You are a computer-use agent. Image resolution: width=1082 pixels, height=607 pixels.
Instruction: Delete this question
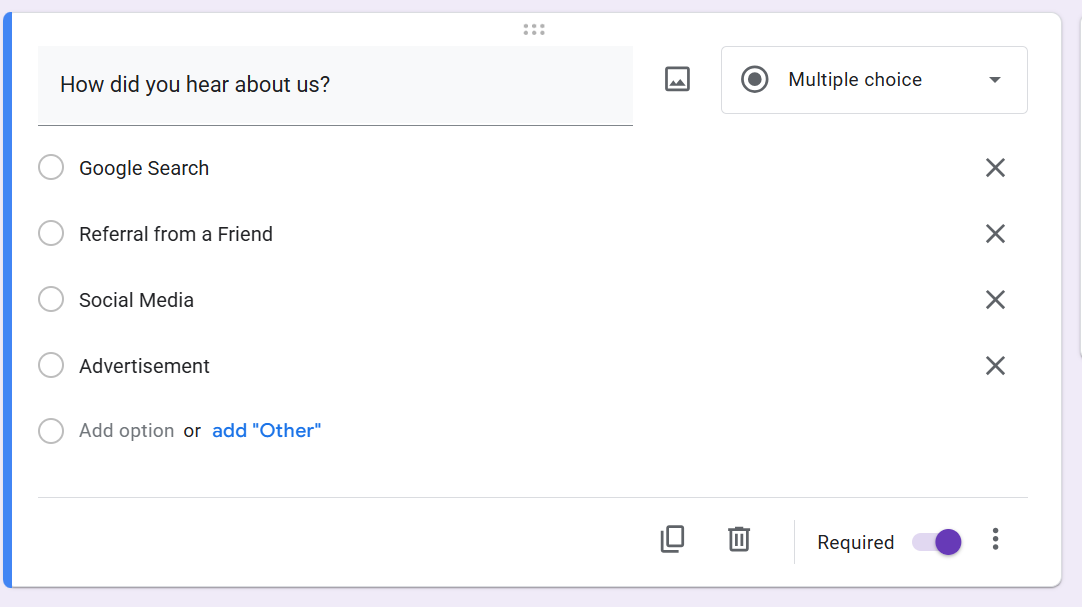(739, 540)
